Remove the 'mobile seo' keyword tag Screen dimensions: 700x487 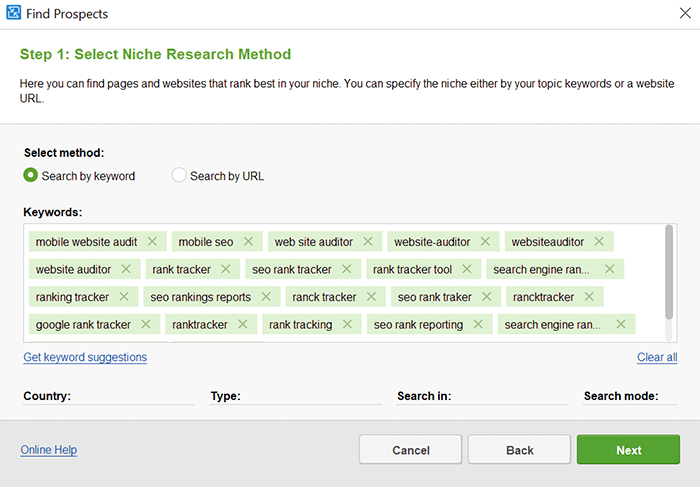point(248,241)
